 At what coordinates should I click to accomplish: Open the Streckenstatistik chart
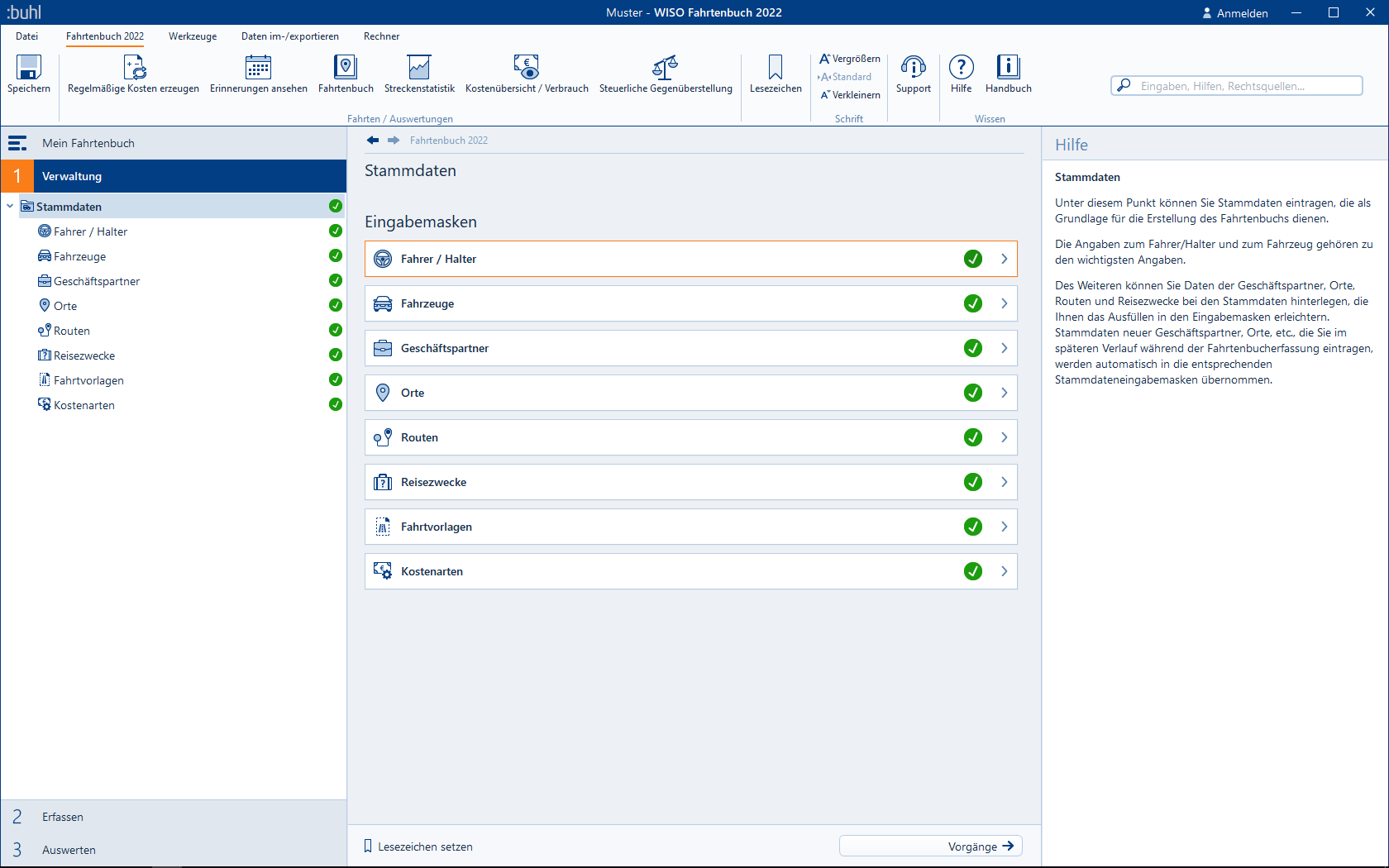coord(419,68)
